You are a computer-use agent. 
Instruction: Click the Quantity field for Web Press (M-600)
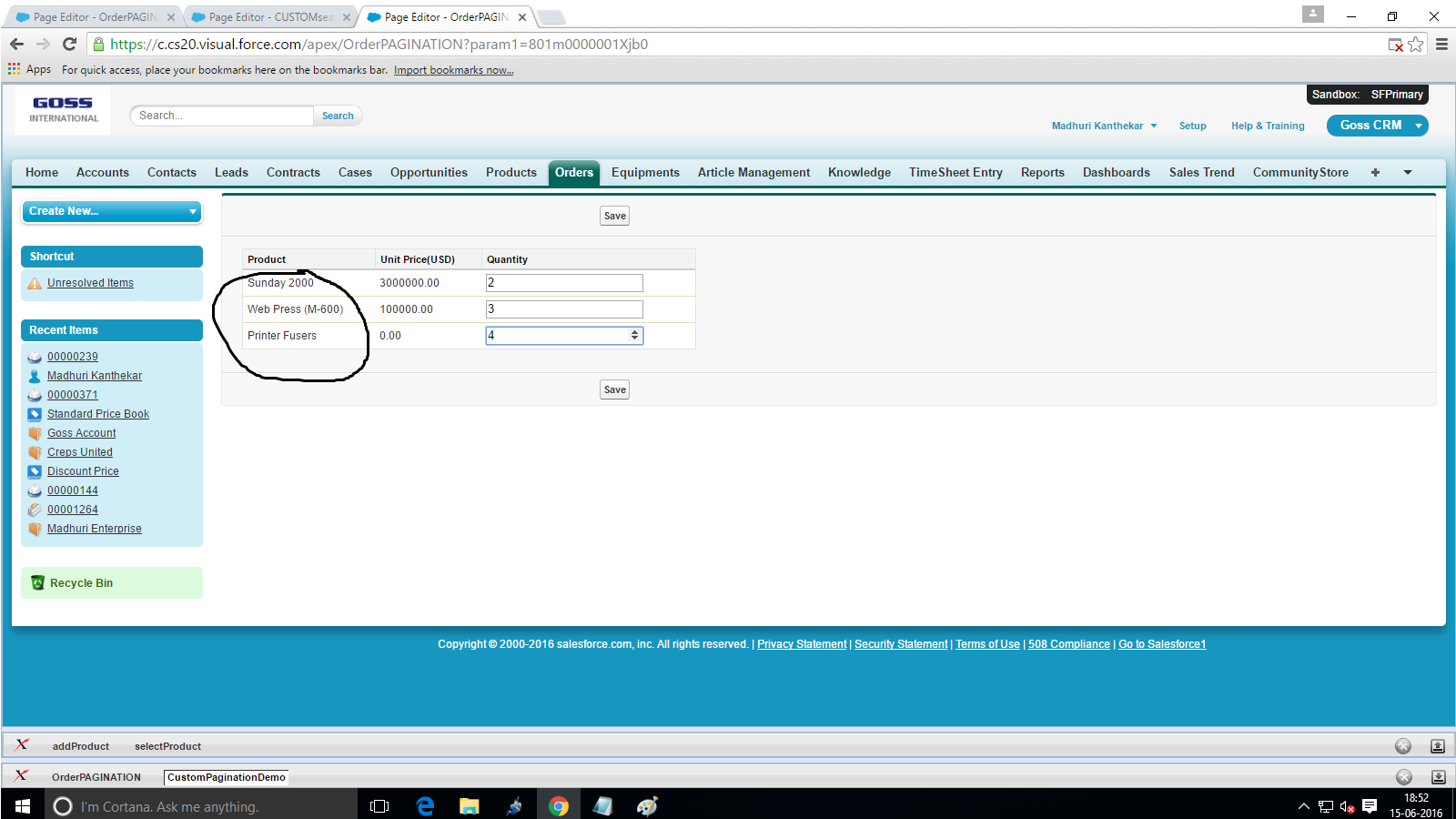coord(564,309)
